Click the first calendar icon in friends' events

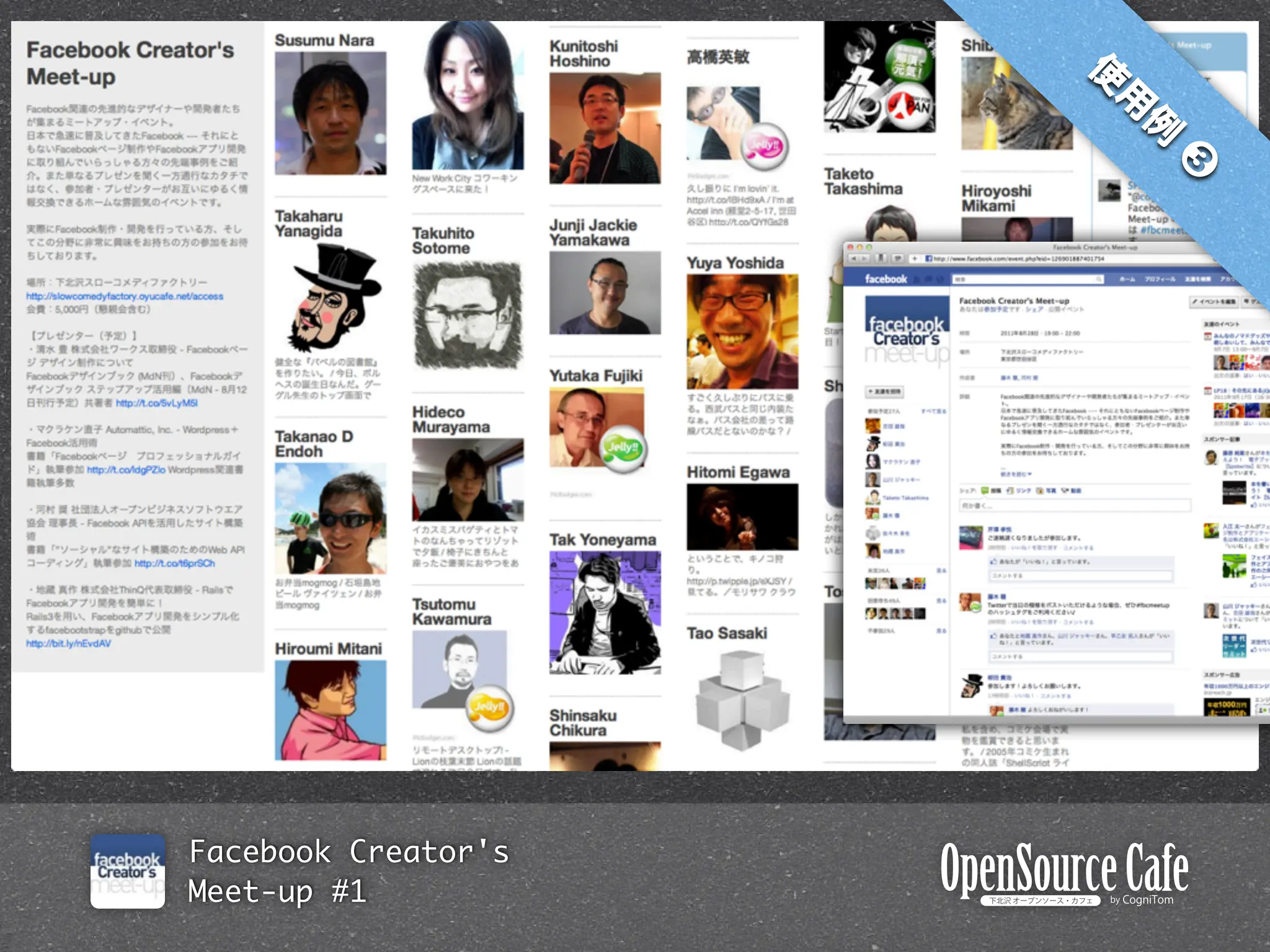pyautogui.click(x=1207, y=337)
